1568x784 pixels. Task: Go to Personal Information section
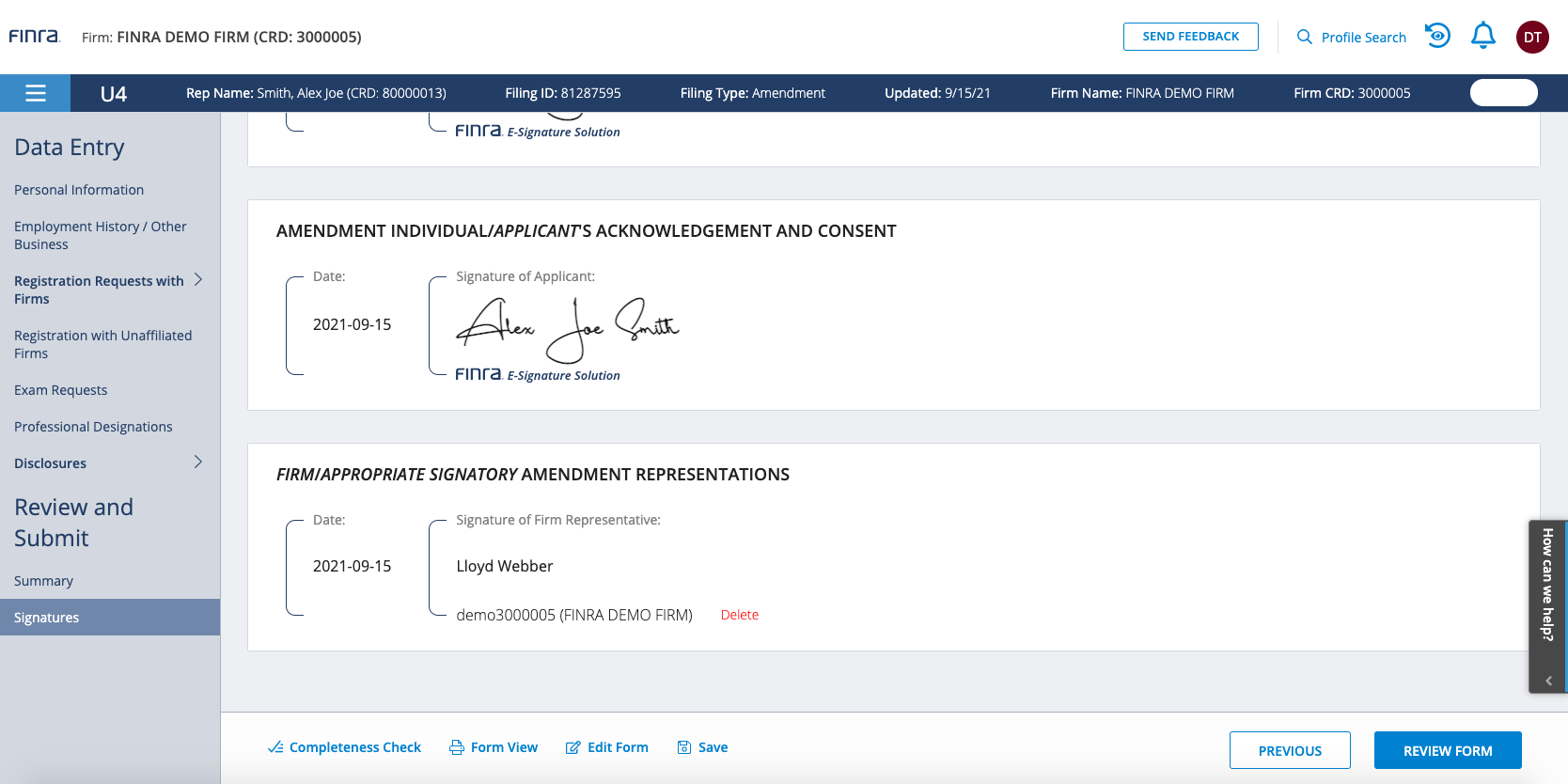click(79, 190)
